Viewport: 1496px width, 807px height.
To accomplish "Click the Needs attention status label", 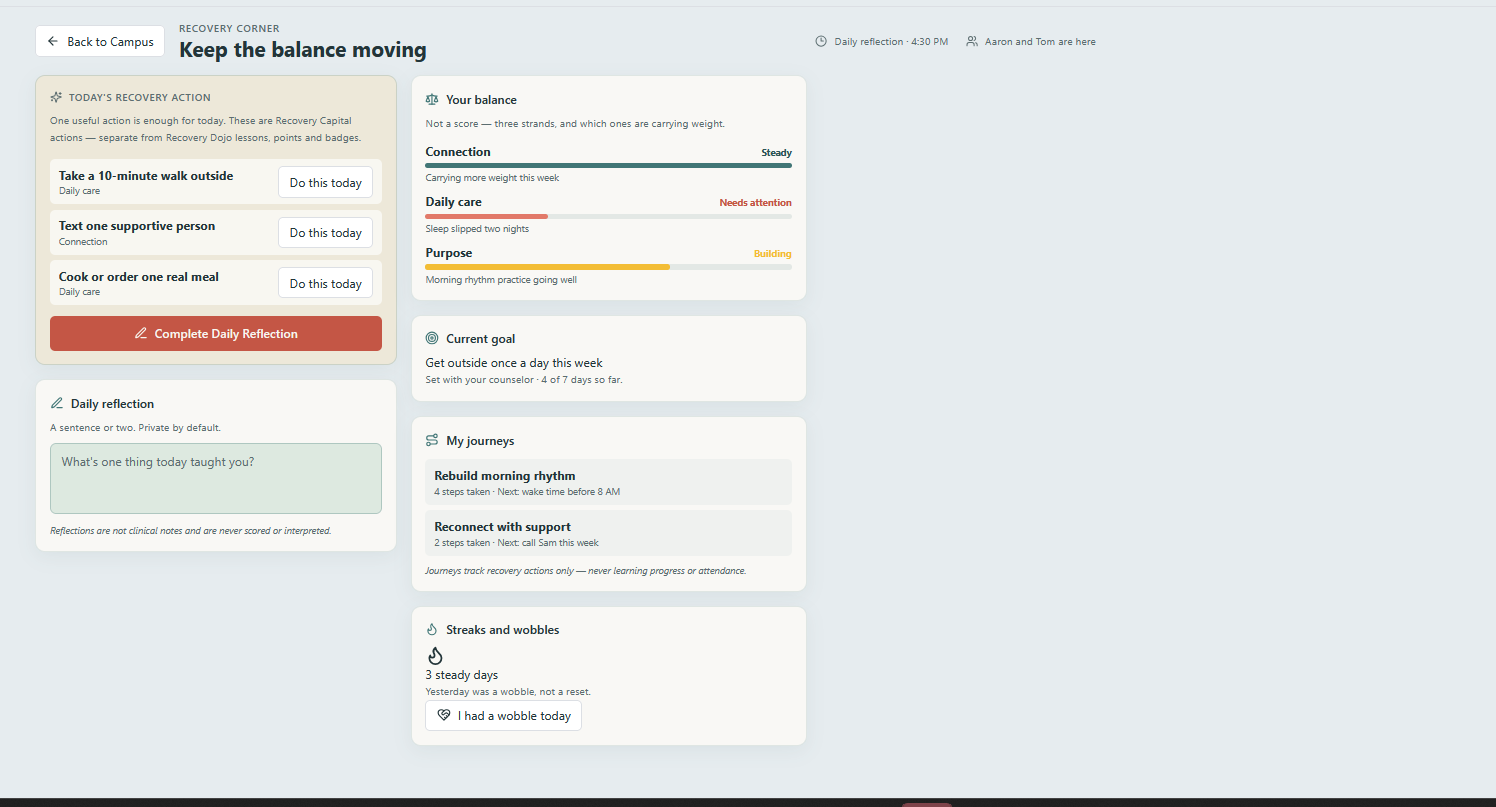I will [755, 203].
